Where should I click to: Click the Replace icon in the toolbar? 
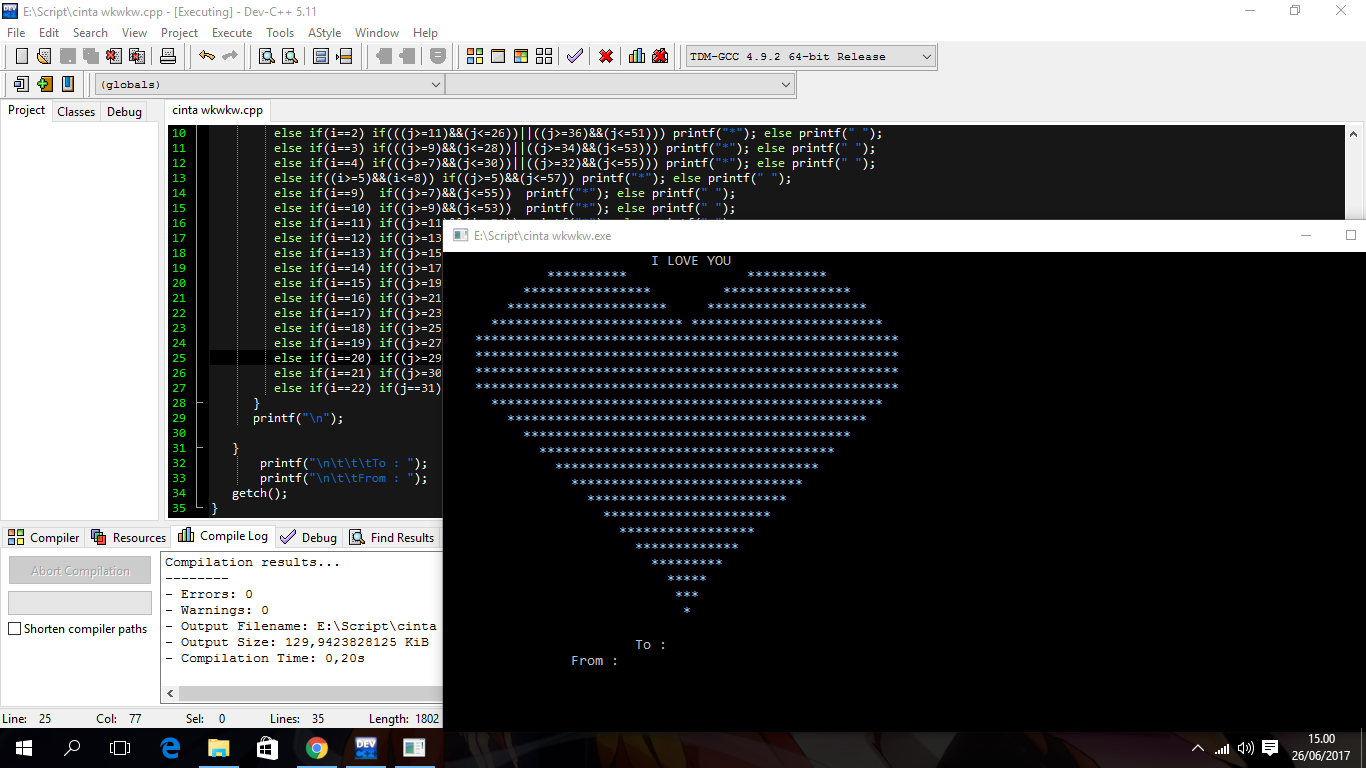pos(289,56)
